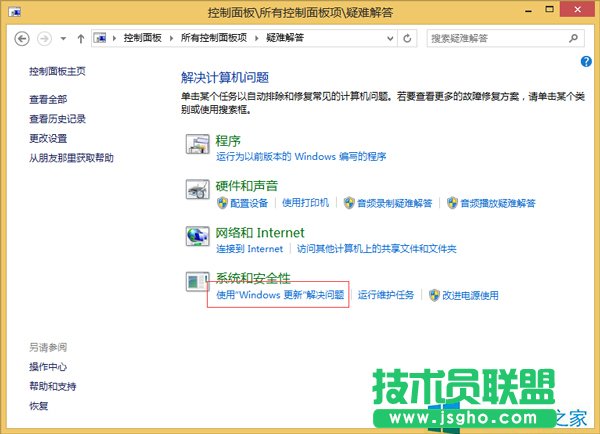
Task: Click the Back navigation arrow
Action: click(x=22, y=39)
